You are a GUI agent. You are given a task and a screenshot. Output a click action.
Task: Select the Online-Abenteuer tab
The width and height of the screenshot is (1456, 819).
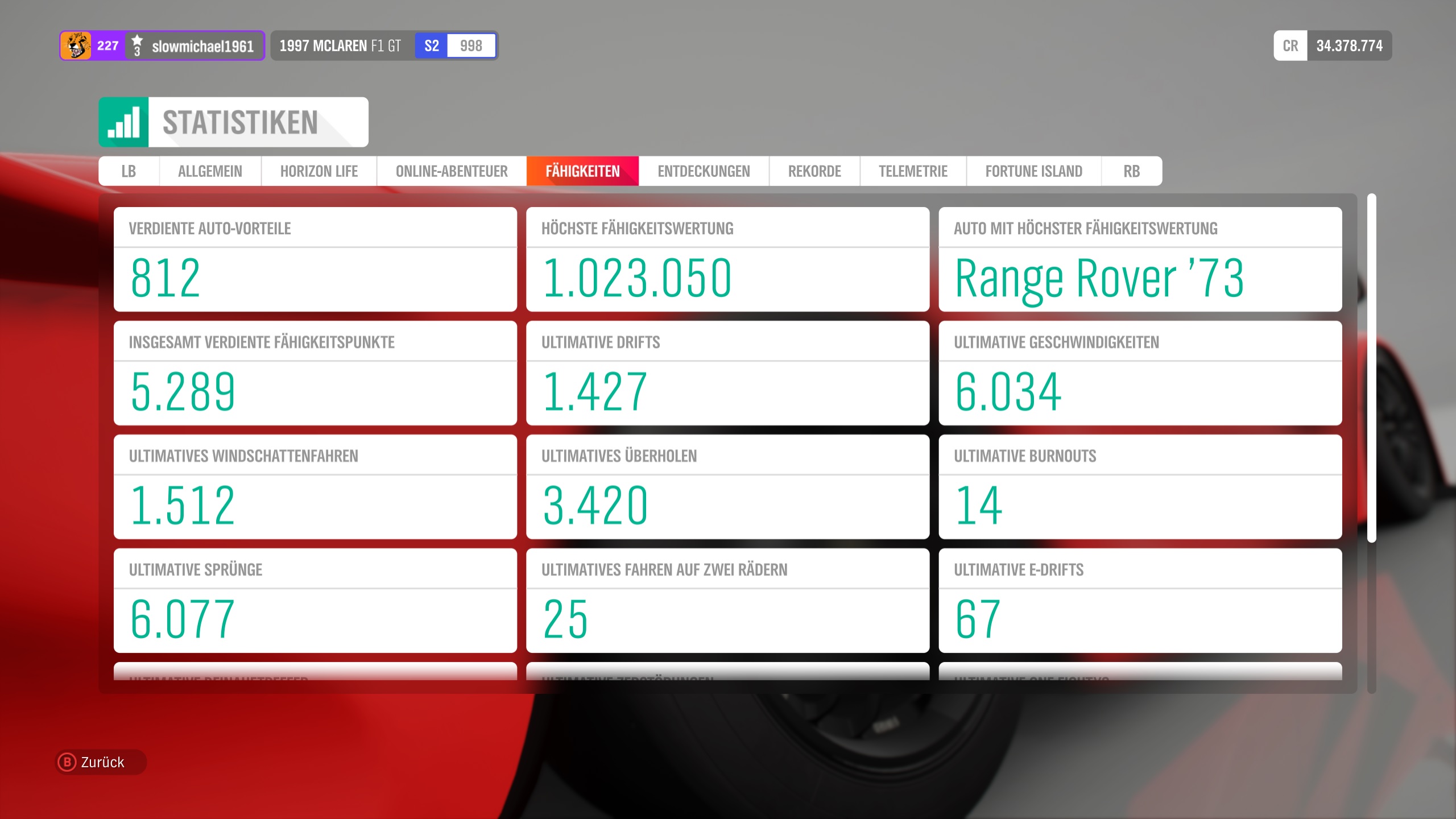(x=452, y=171)
